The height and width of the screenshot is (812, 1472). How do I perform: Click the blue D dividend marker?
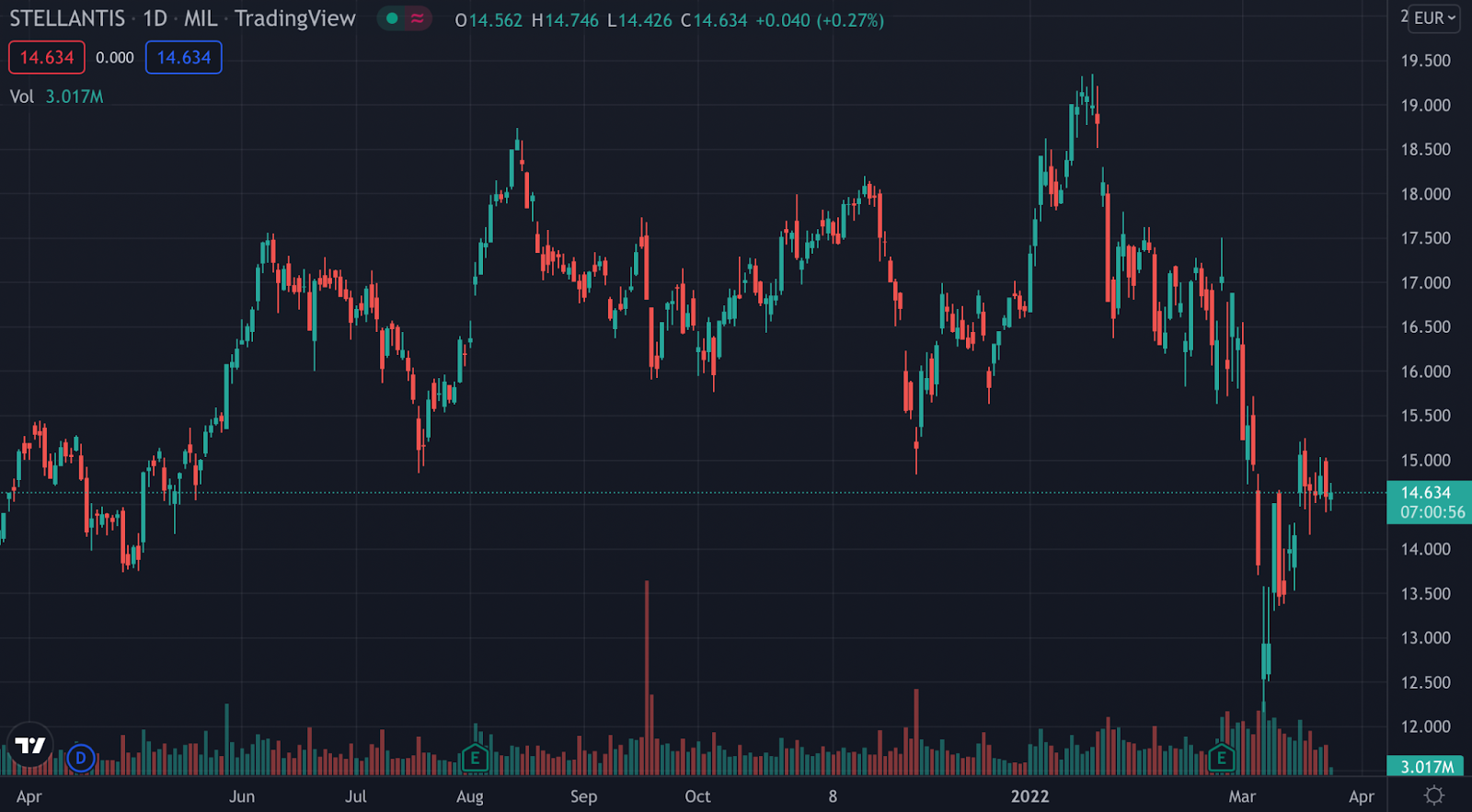(x=81, y=758)
